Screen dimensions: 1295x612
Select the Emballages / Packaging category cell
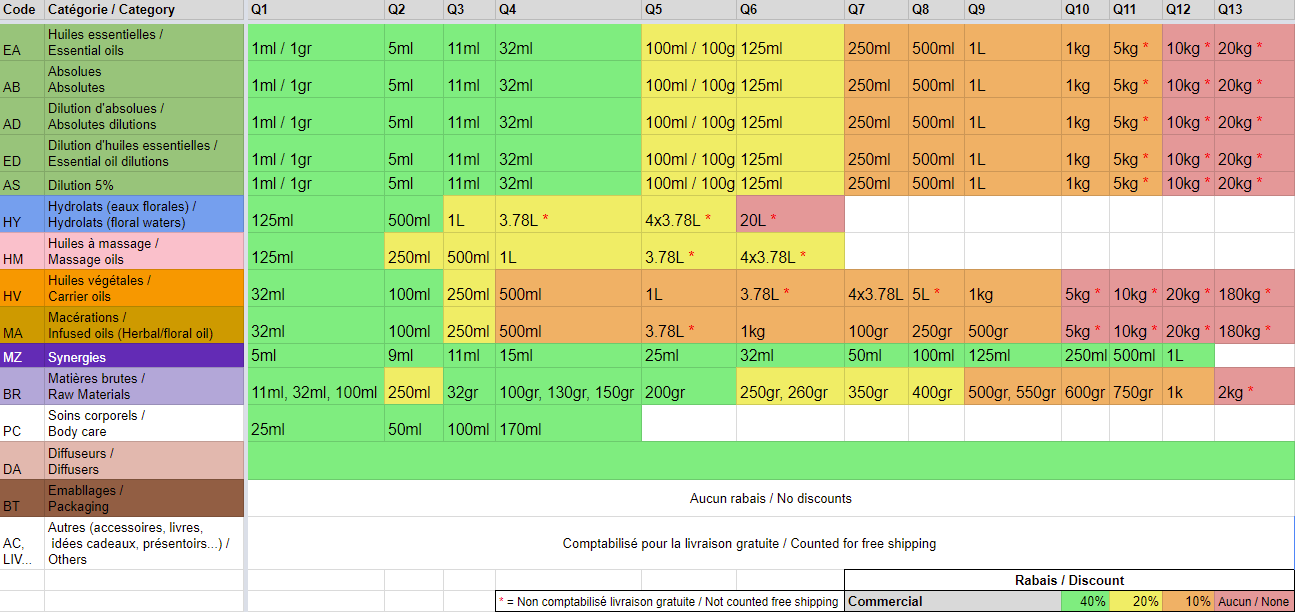(144, 498)
